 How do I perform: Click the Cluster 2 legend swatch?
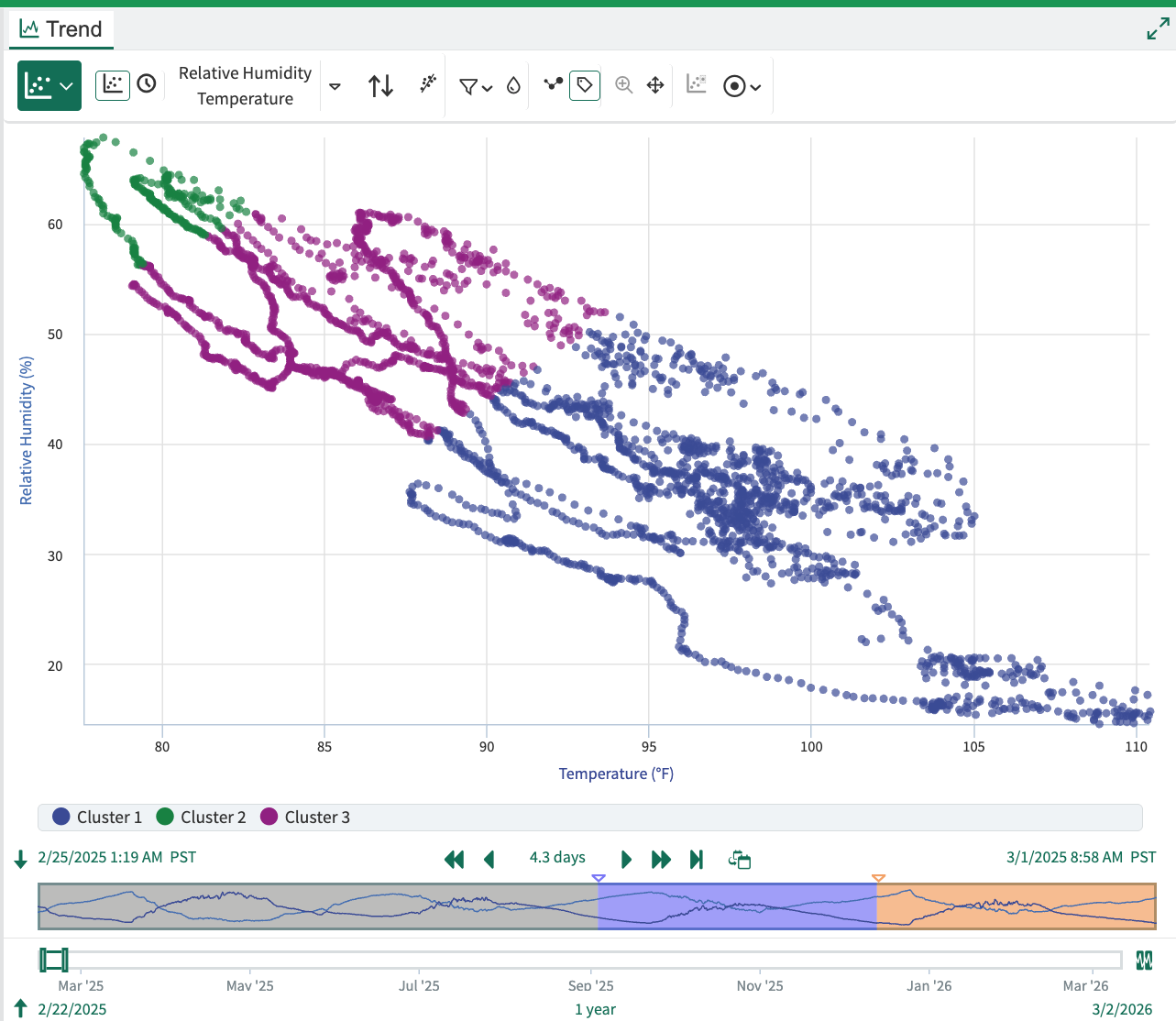click(x=165, y=817)
